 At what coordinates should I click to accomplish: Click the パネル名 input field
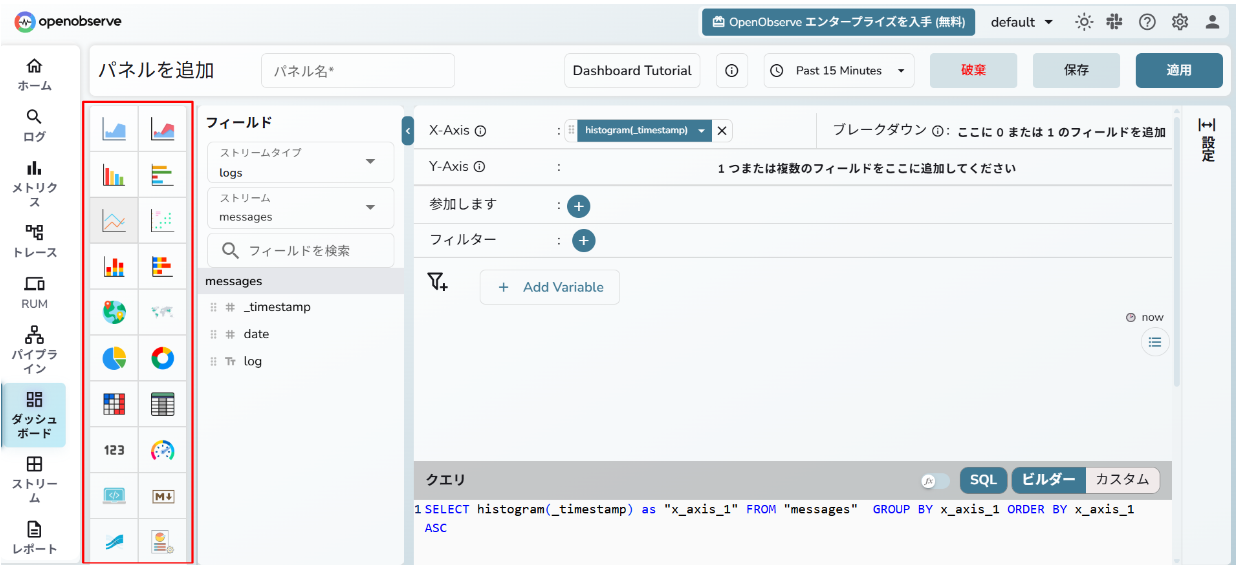pyautogui.click(x=358, y=71)
